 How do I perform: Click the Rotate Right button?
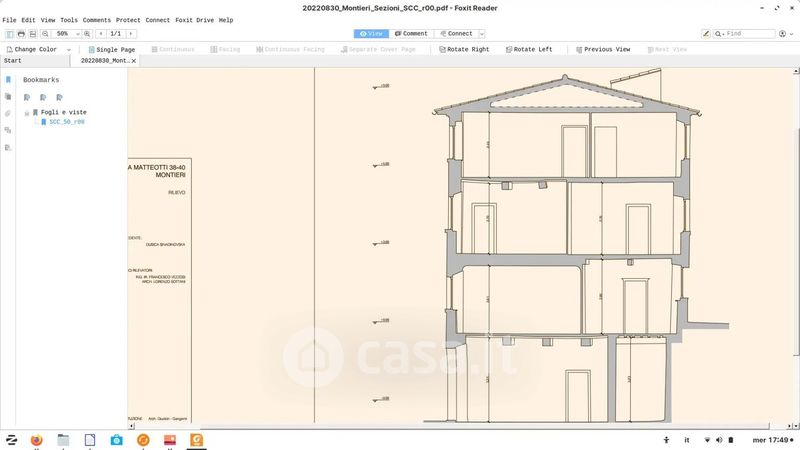[x=463, y=49]
